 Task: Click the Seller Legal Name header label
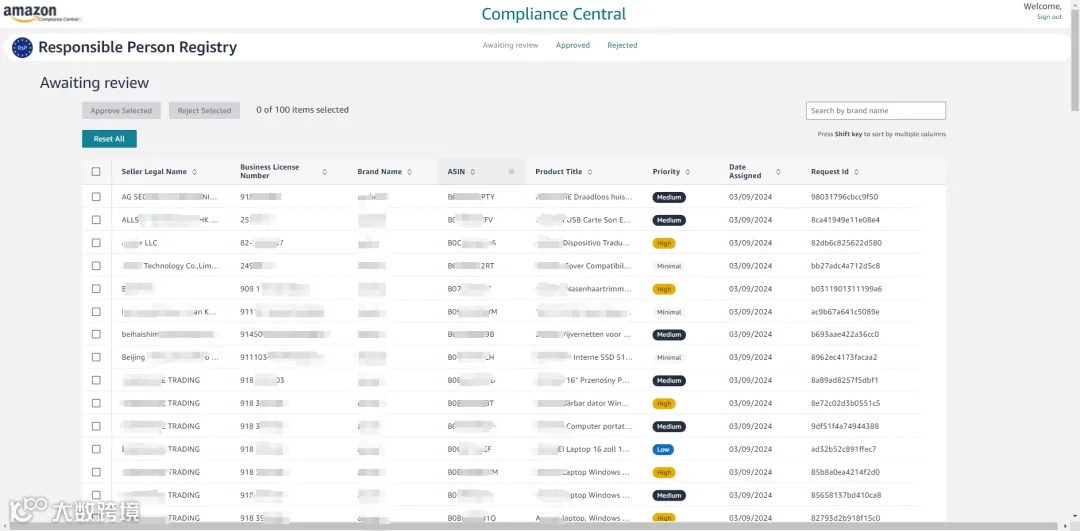click(154, 171)
